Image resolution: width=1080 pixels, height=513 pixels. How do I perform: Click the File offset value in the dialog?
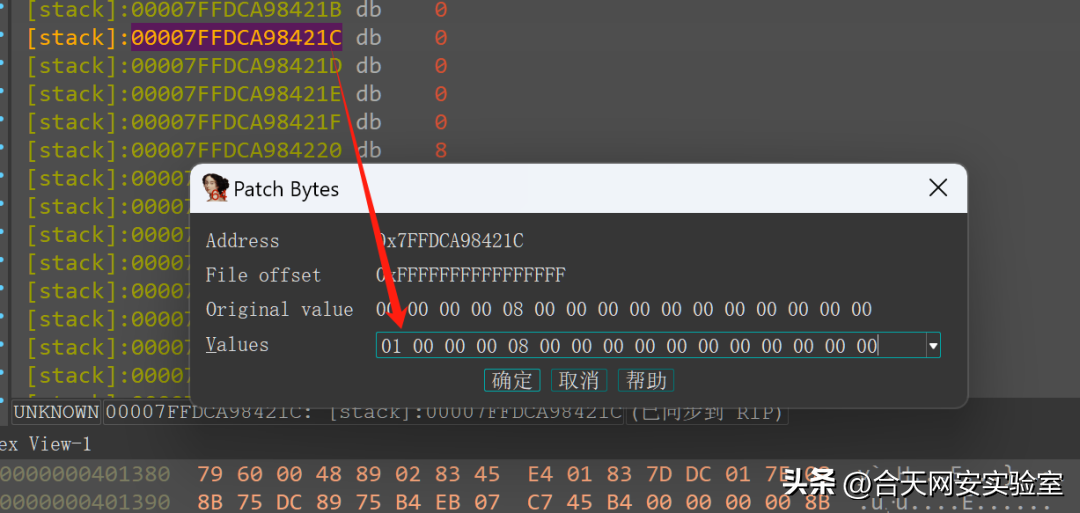coord(470,275)
